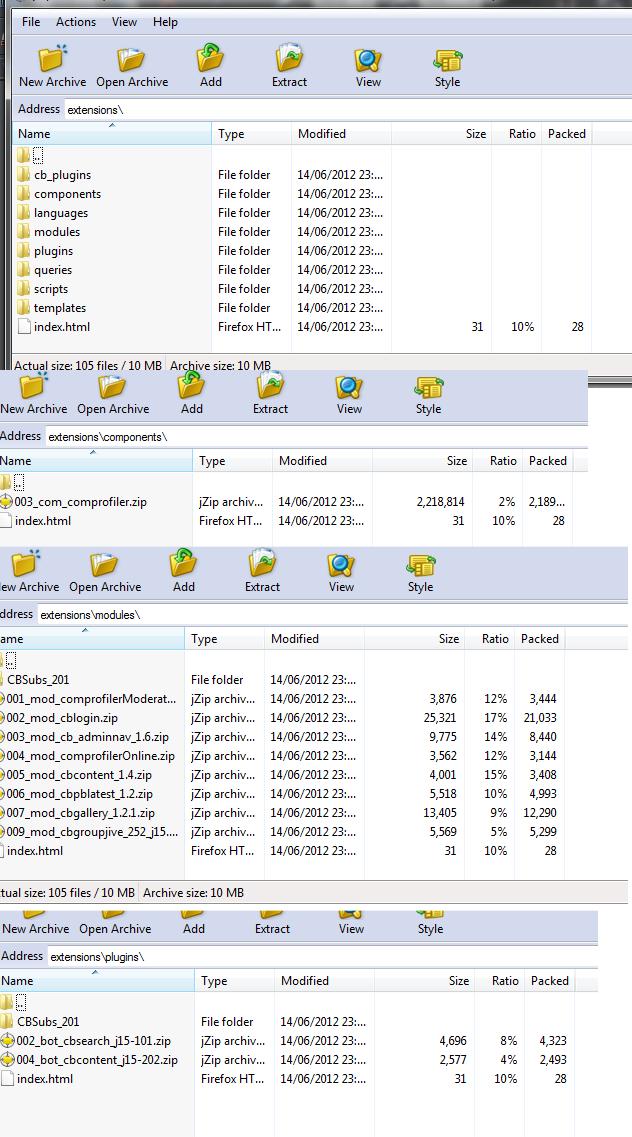Select 007_mod_cbgallery_1.2.1.zip archive
Viewport: 632px width, 1137px height.
click(x=80, y=813)
